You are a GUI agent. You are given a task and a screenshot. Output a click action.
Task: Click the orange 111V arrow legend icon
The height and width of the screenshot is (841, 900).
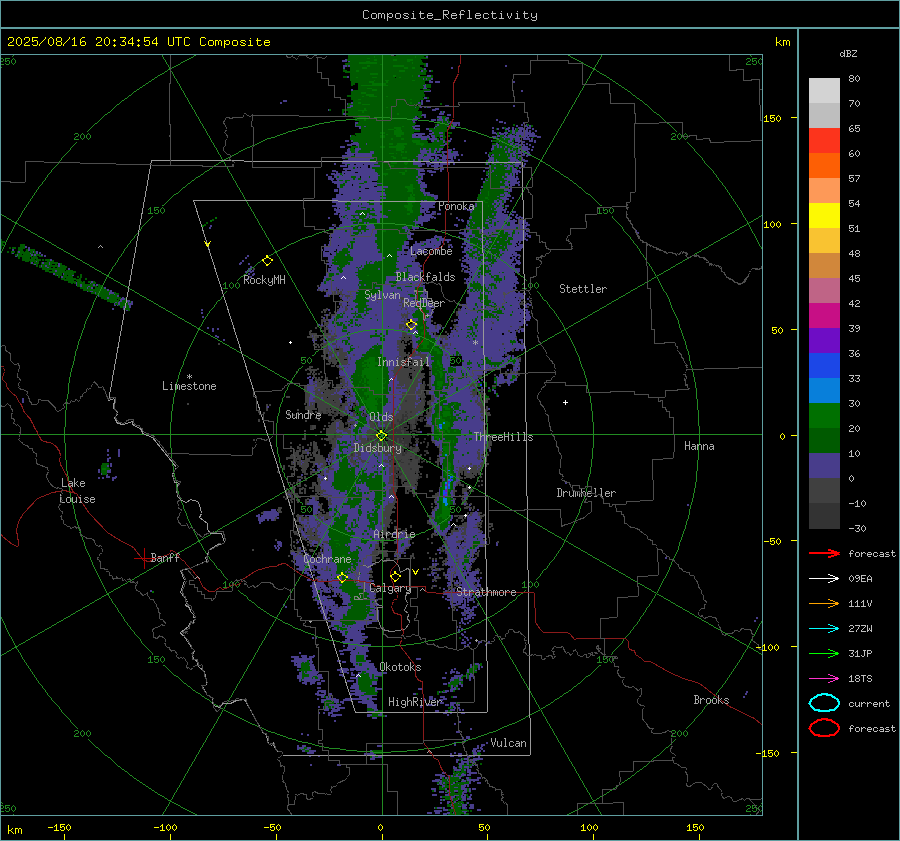tap(824, 603)
